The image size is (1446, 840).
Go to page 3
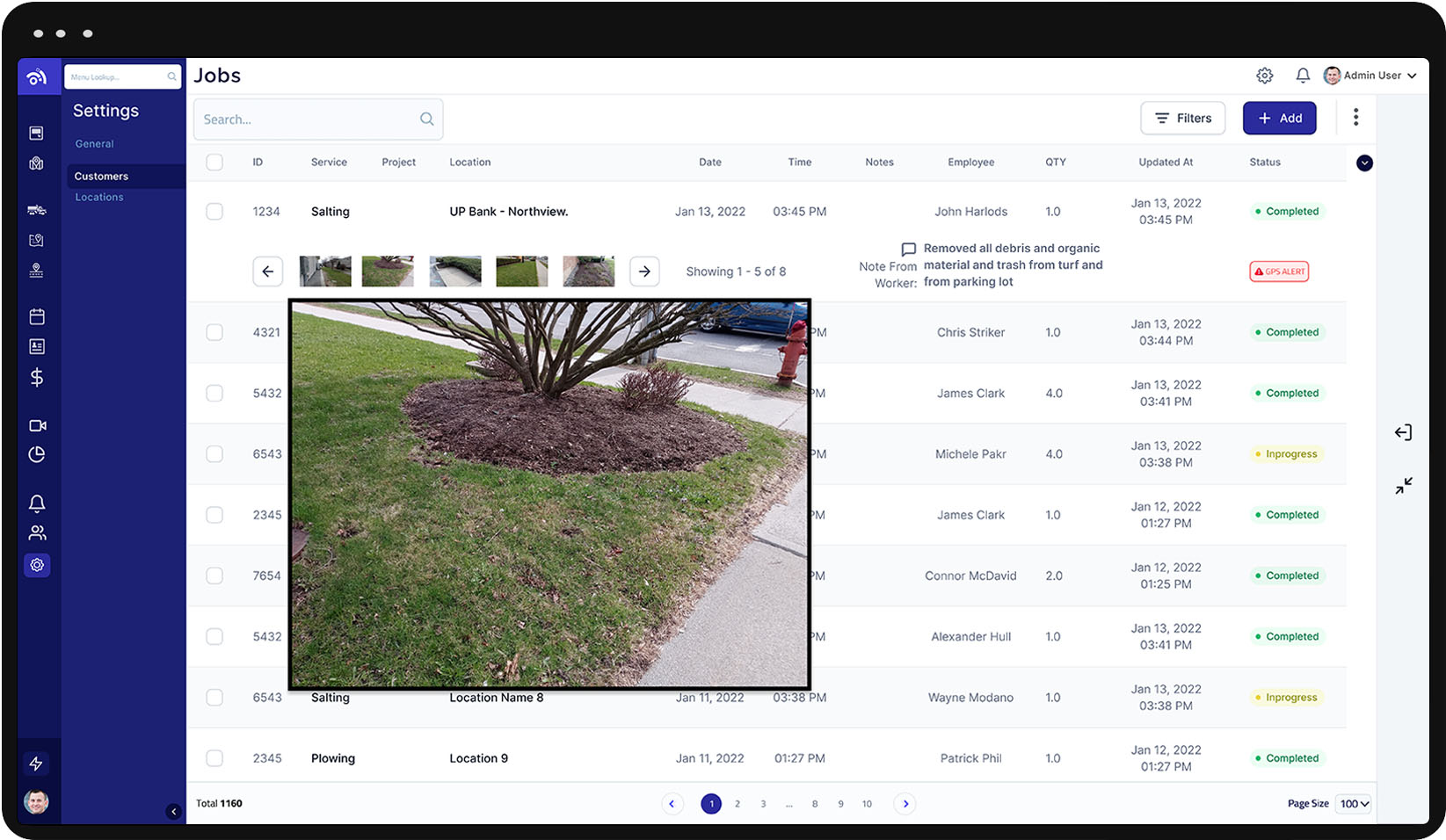(763, 804)
